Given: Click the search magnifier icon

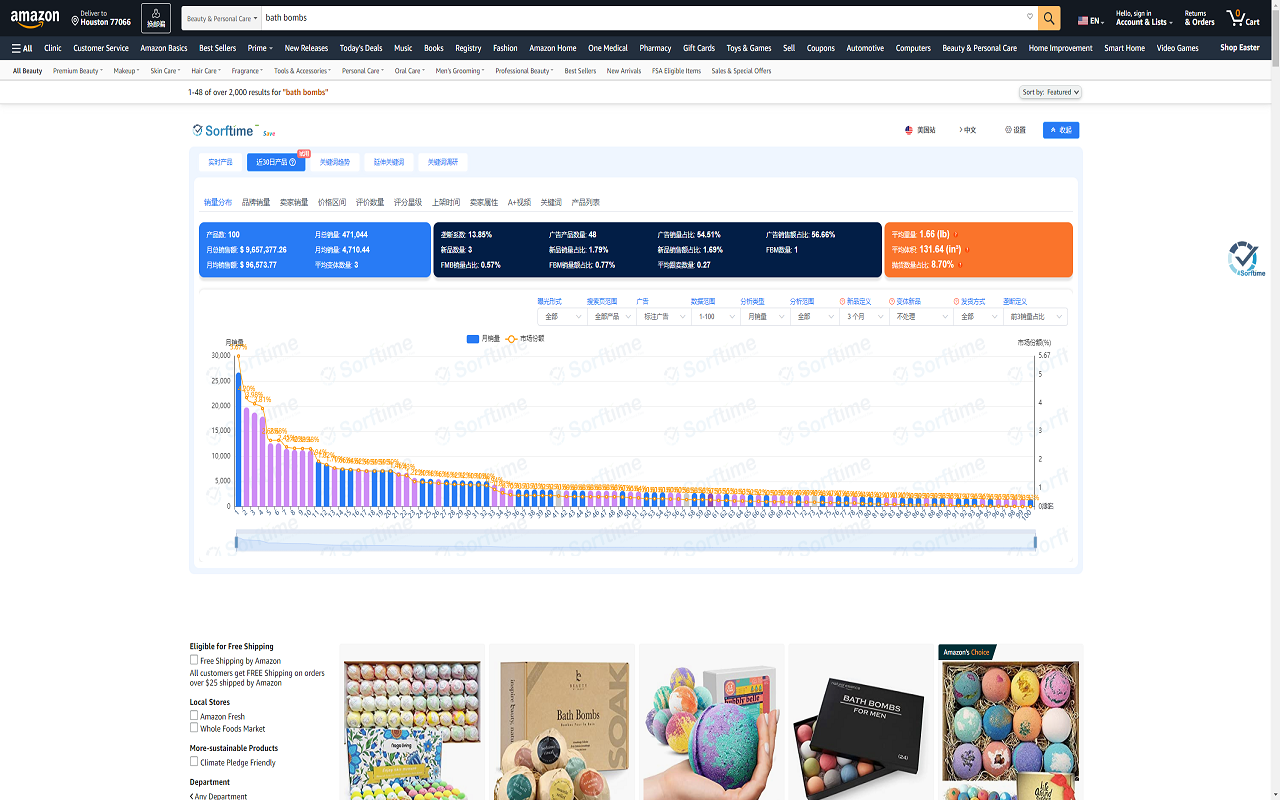Looking at the screenshot, I should tap(1048, 18).
